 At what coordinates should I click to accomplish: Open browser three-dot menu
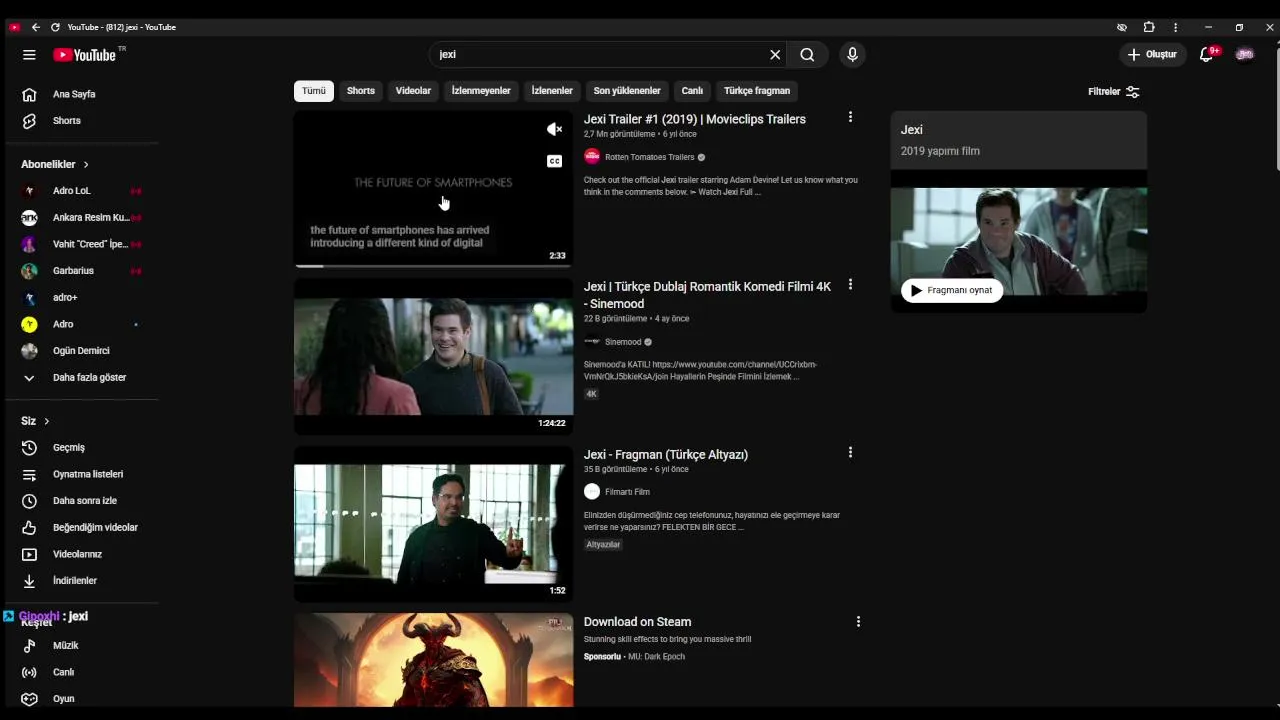[x=1175, y=27]
